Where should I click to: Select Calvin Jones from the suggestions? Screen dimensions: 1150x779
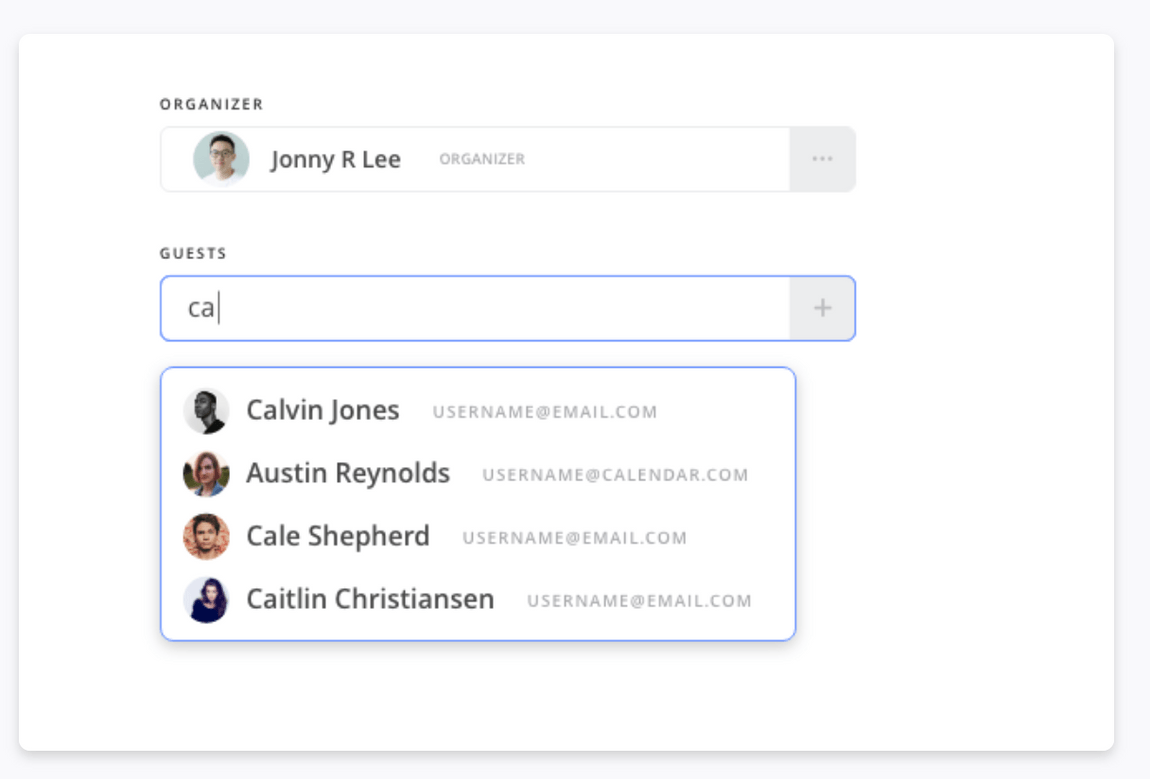[323, 410]
